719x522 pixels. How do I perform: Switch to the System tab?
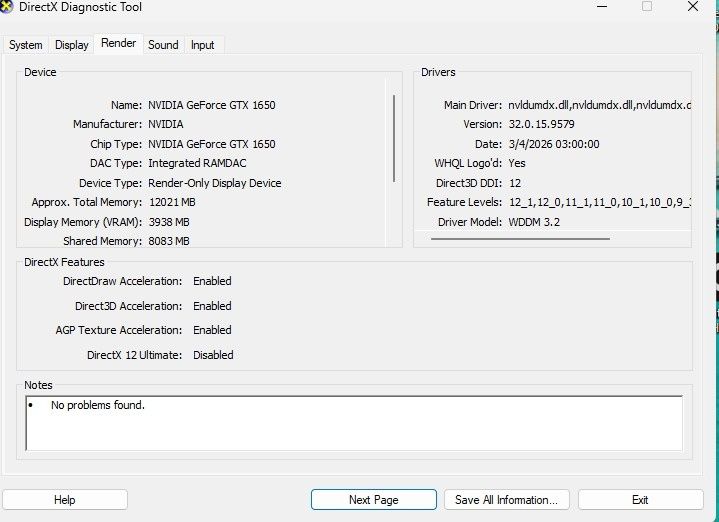coord(26,45)
